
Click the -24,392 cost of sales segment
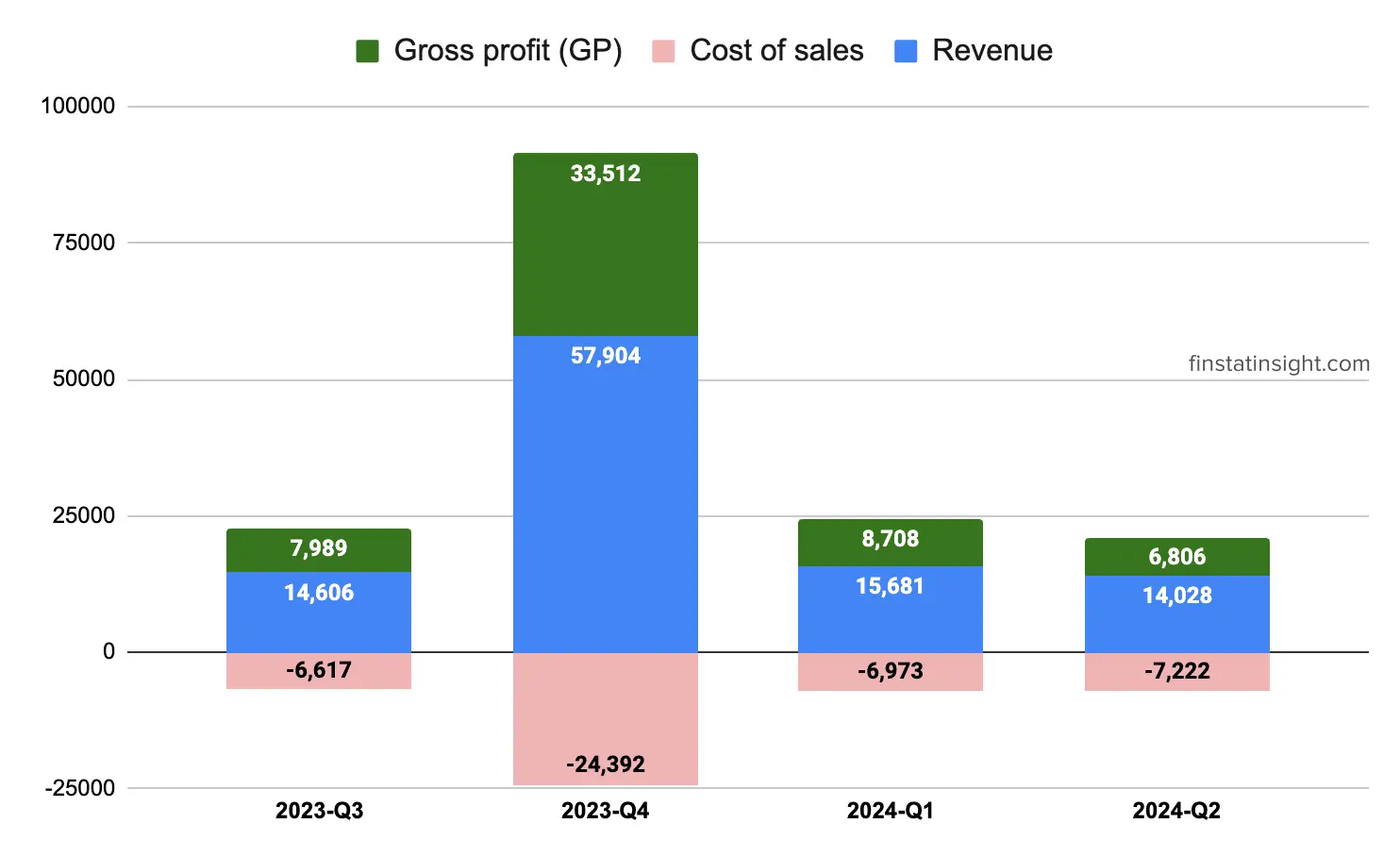tap(606, 718)
